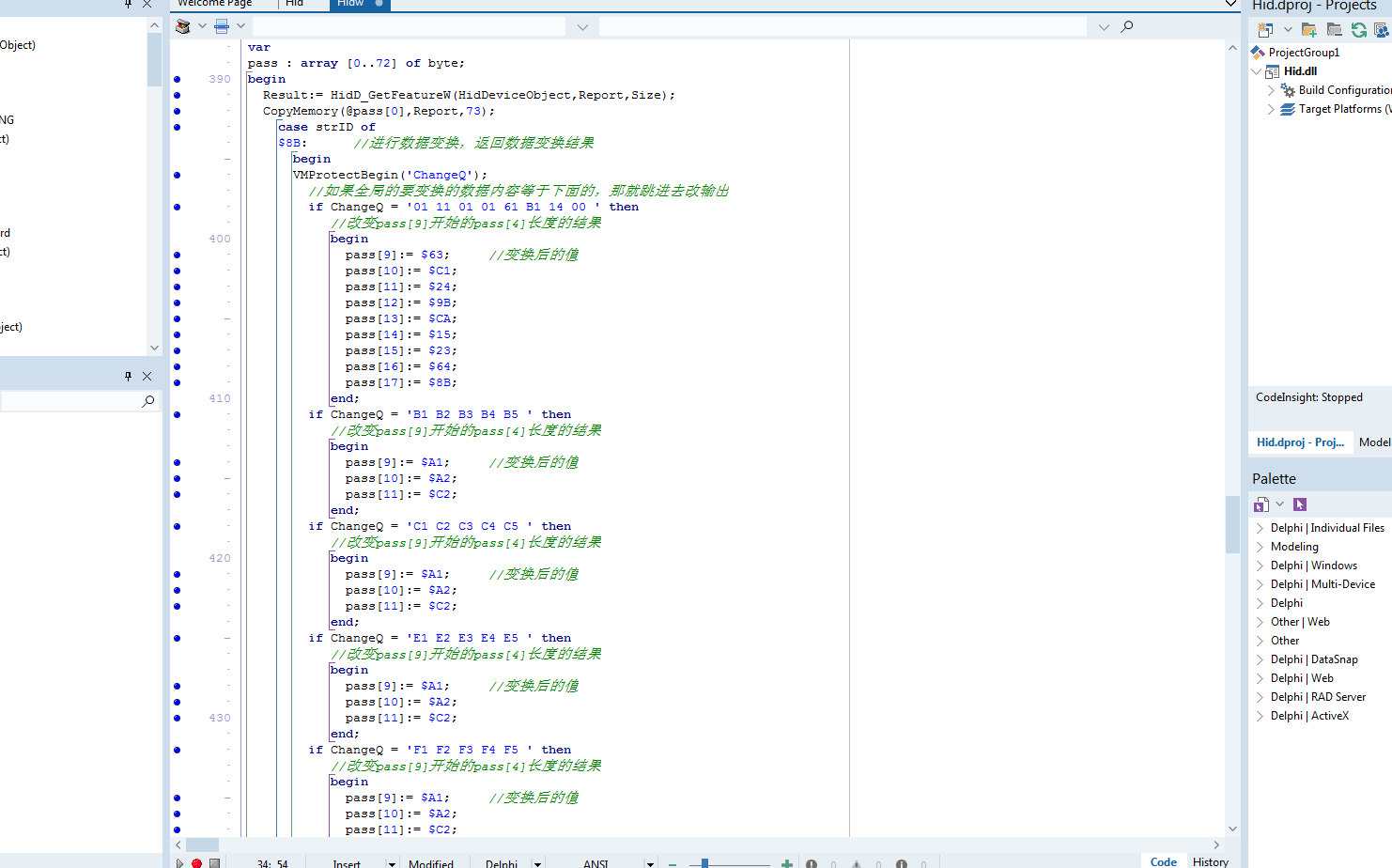Click the editor zoom slider handle
This screenshot has width=1392, height=868.
[704, 863]
